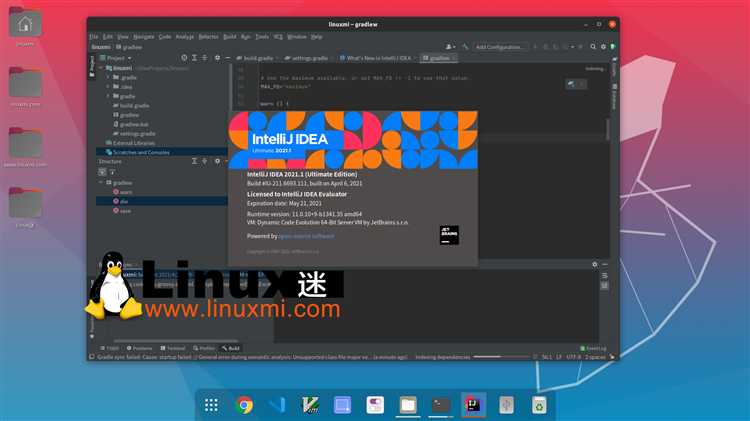Open the Files manager in dock
Screen dimensions: 750x421
pos(407,405)
